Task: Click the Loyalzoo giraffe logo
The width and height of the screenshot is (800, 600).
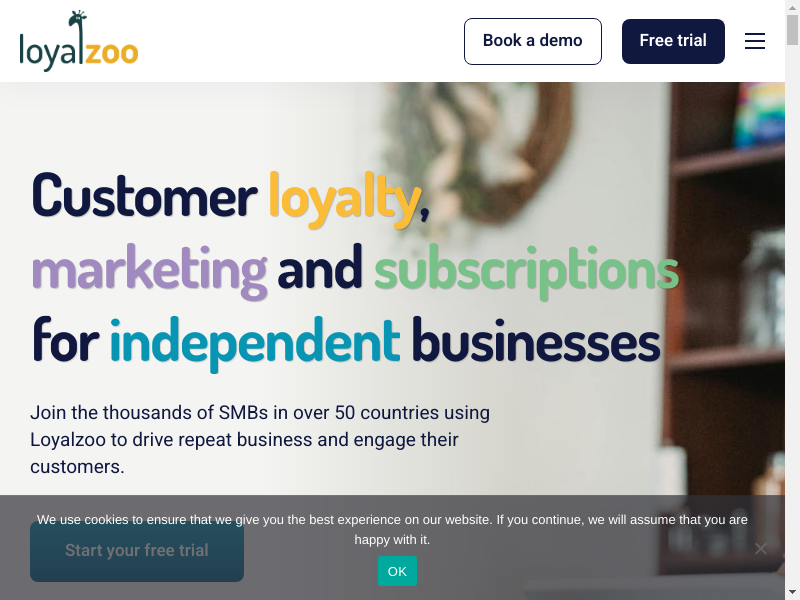Action: click(x=78, y=42)
